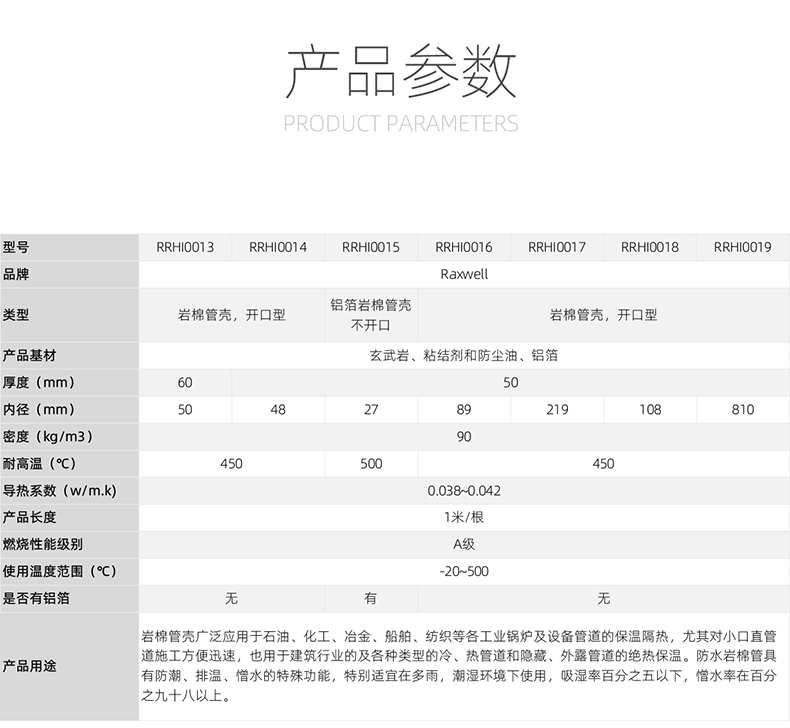Click the 产品基材 row label
This screenshot has width=790, height=728.
[x=30, y=355]
